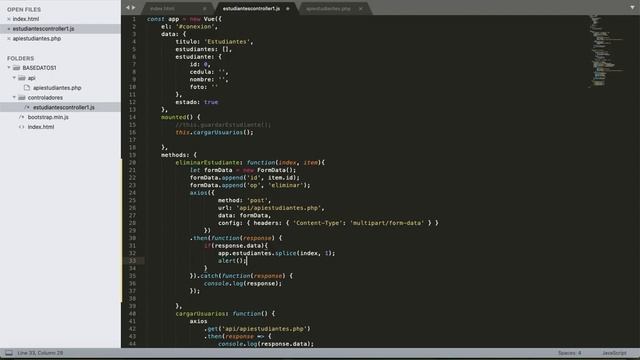Collapse the controladores folder arrow
The width and height of the screenshot is (640, 360).
[14, 98]
